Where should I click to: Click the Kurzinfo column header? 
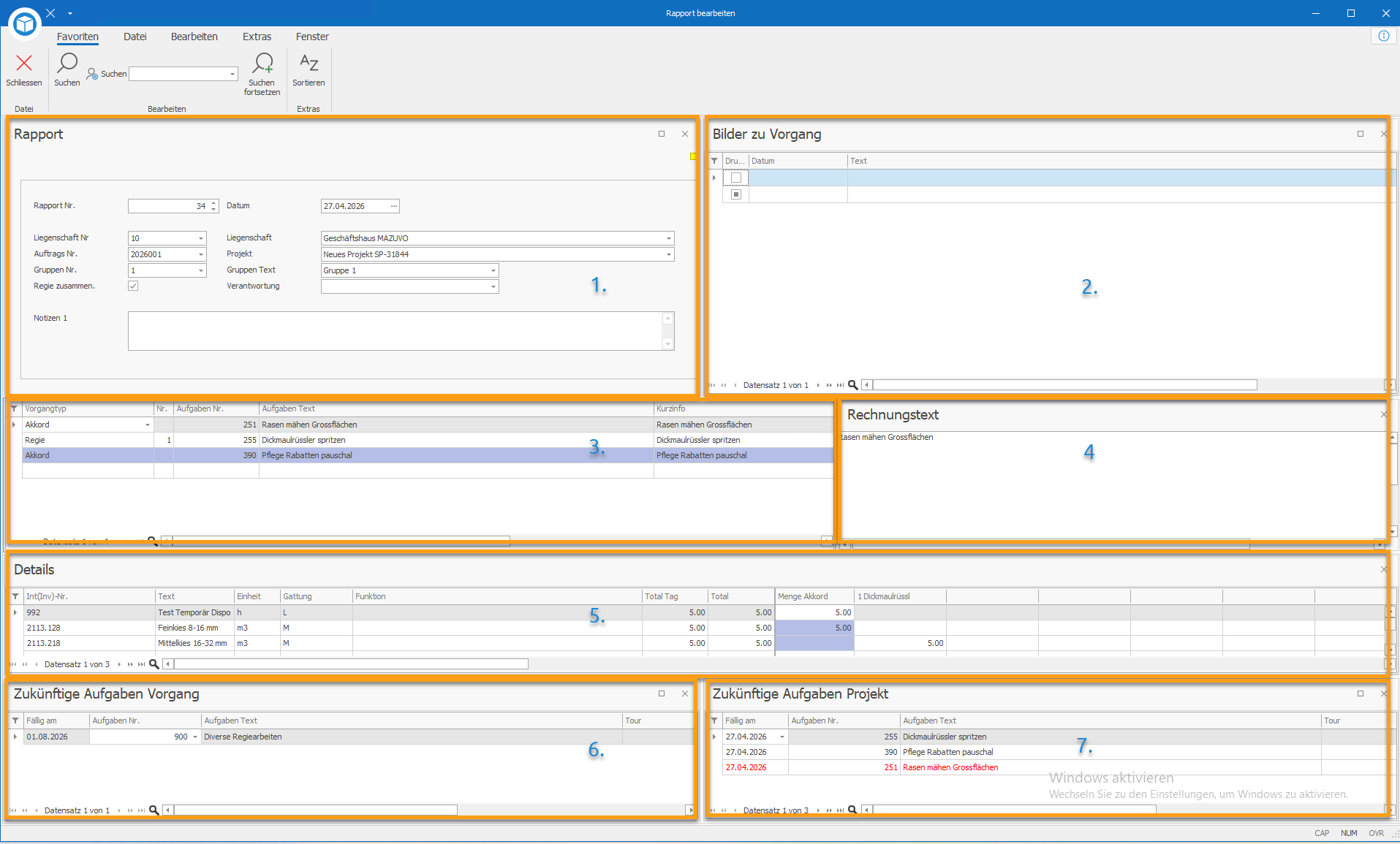point(743,408)
